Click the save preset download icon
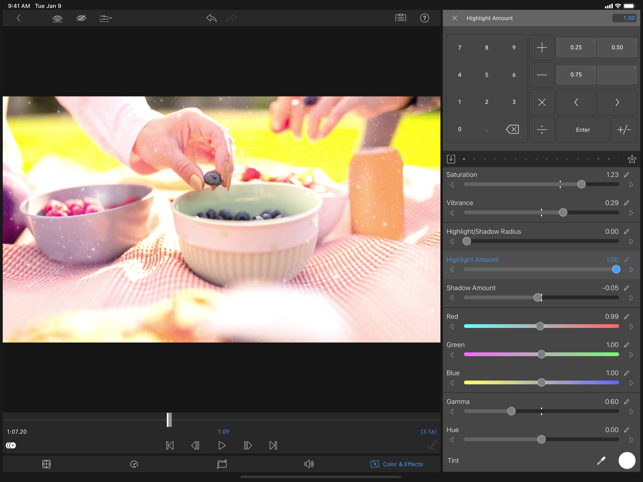This screenshot has width=643, height=482. pyautogui.click(x=451, y=159)
